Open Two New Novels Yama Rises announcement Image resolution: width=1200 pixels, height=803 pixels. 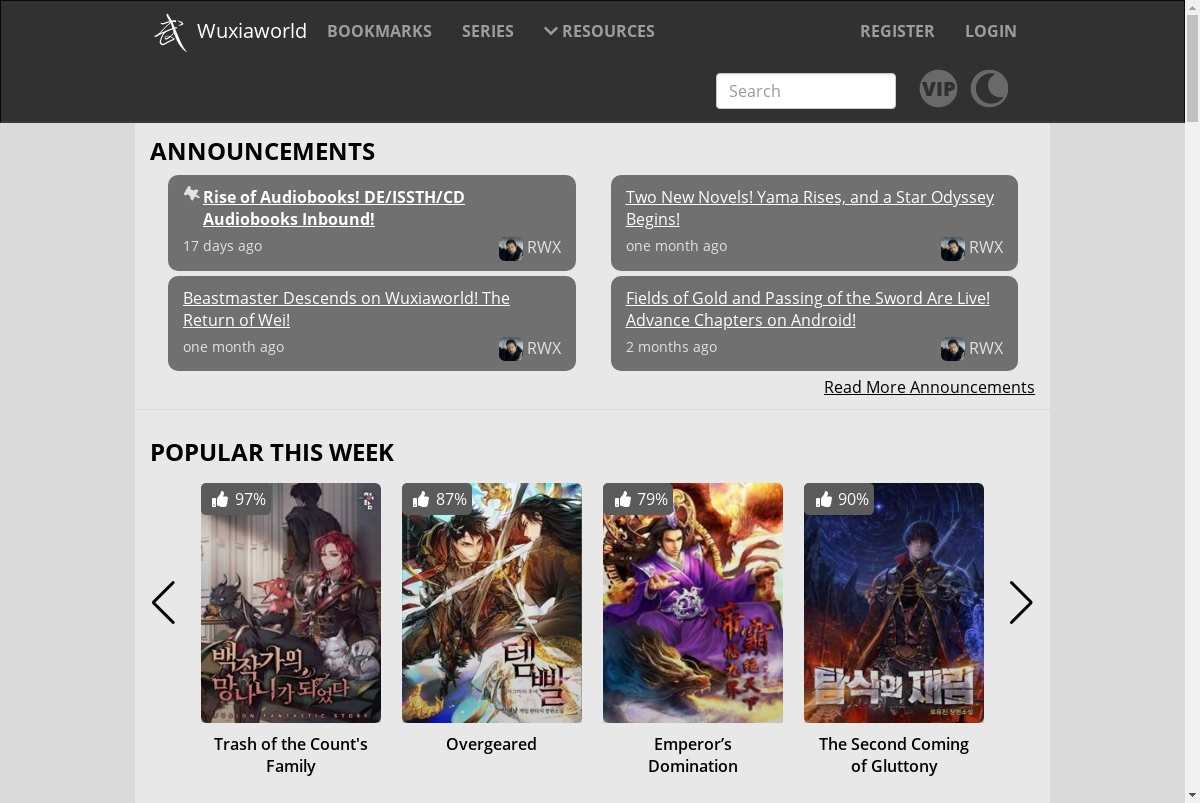point(810,208)
